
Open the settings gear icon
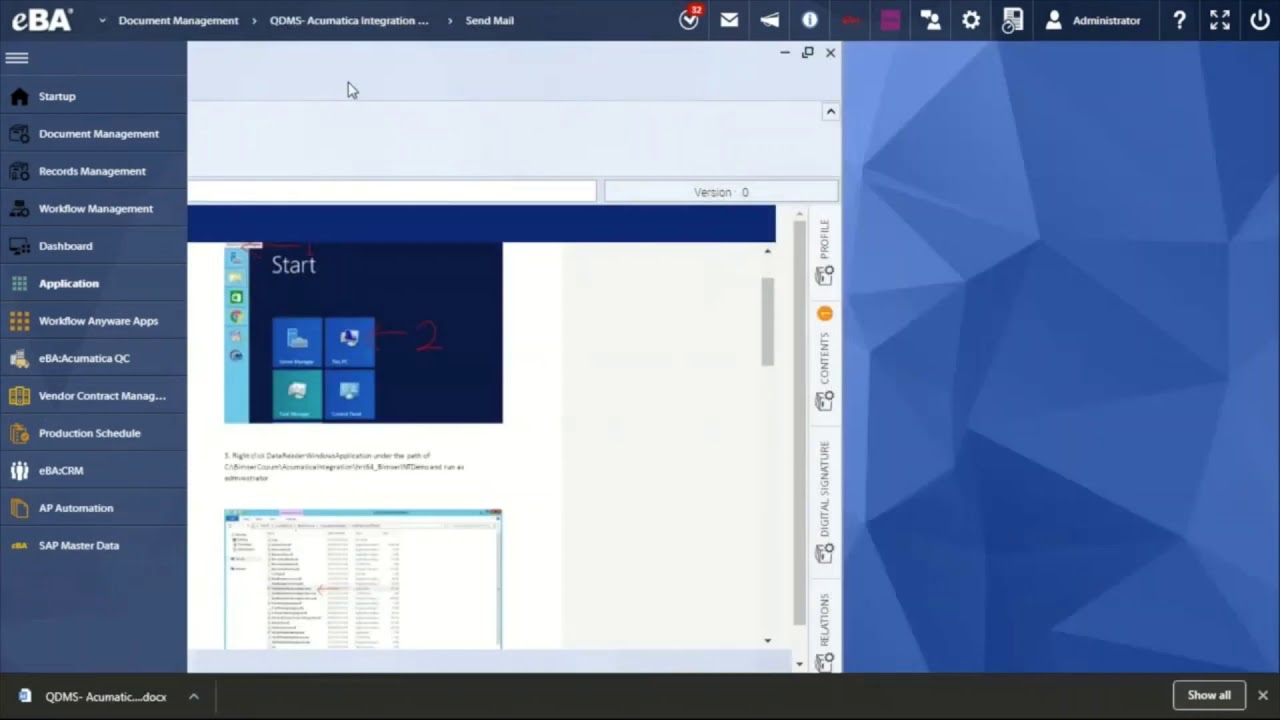tap(971, 20)
